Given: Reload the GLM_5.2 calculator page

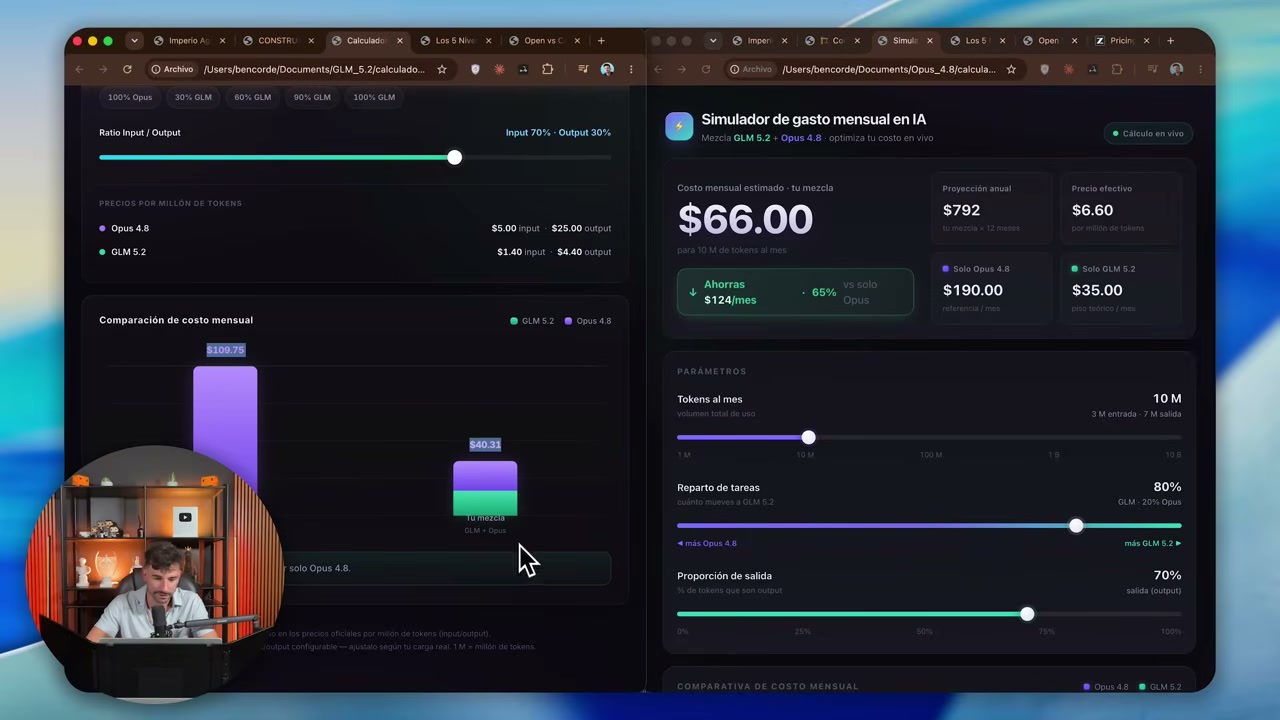Looking at the screenshot, I should pyautogui.click(x=127, y=69).
